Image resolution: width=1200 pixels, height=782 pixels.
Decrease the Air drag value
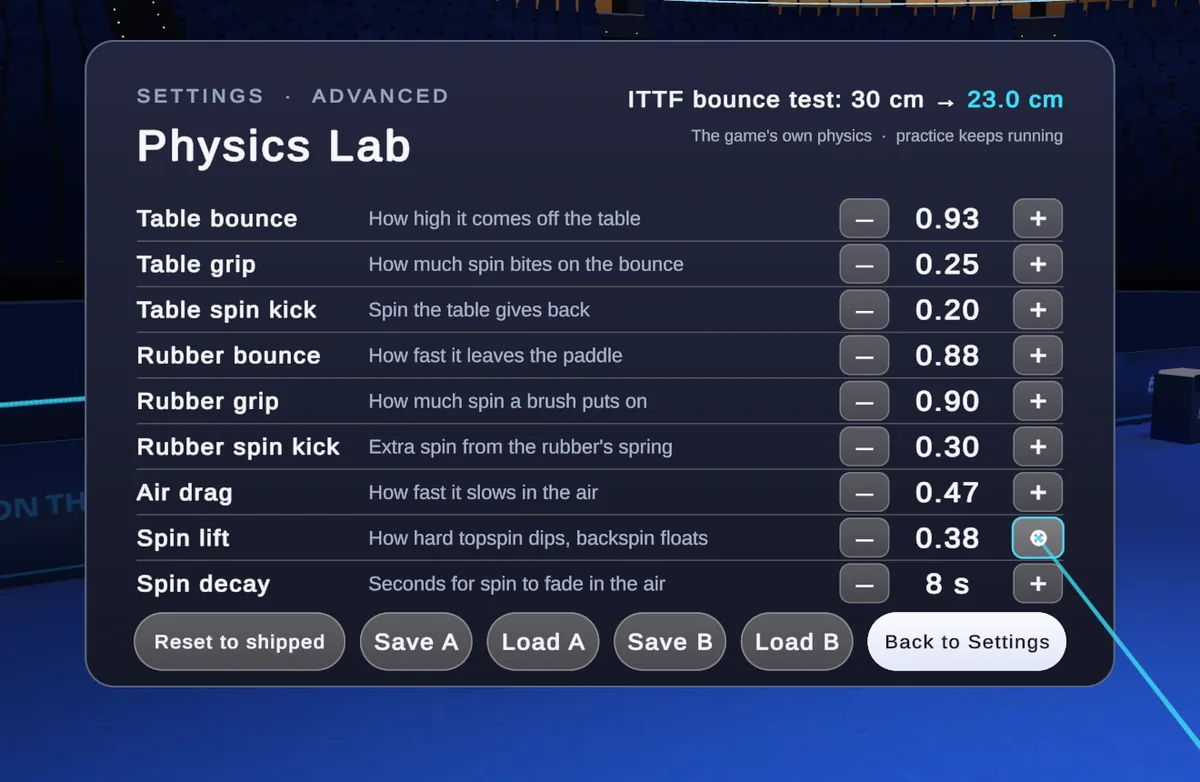pos(864,493)
